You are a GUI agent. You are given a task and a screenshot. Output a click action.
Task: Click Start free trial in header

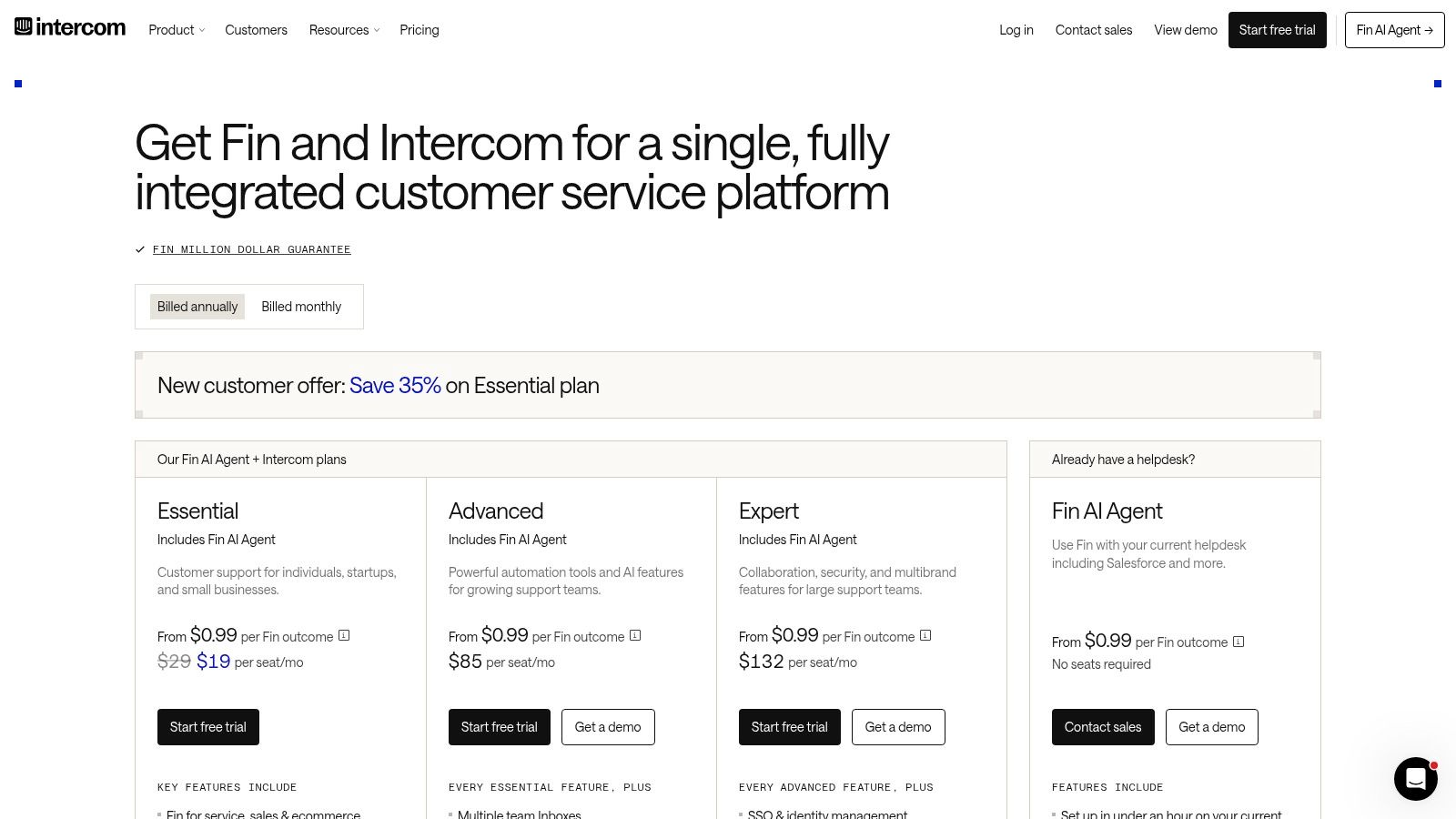(x=1278, y=30)
